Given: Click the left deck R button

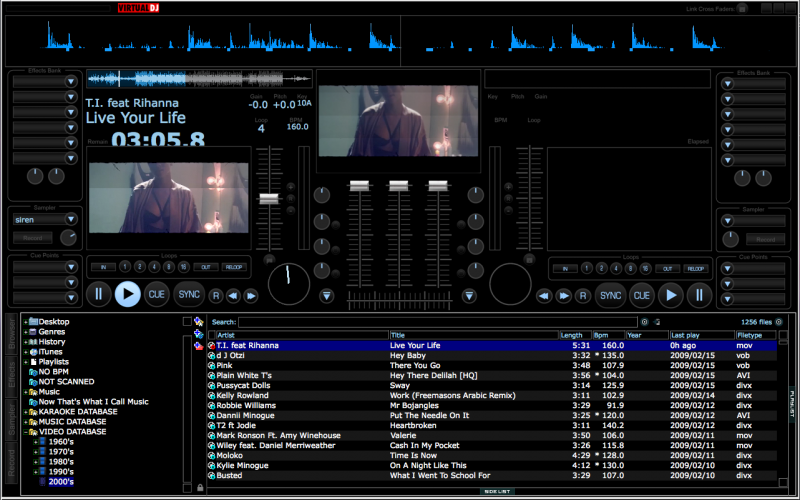Looking at the screenshot, I should pyautogui.click(x=216, y=296).
